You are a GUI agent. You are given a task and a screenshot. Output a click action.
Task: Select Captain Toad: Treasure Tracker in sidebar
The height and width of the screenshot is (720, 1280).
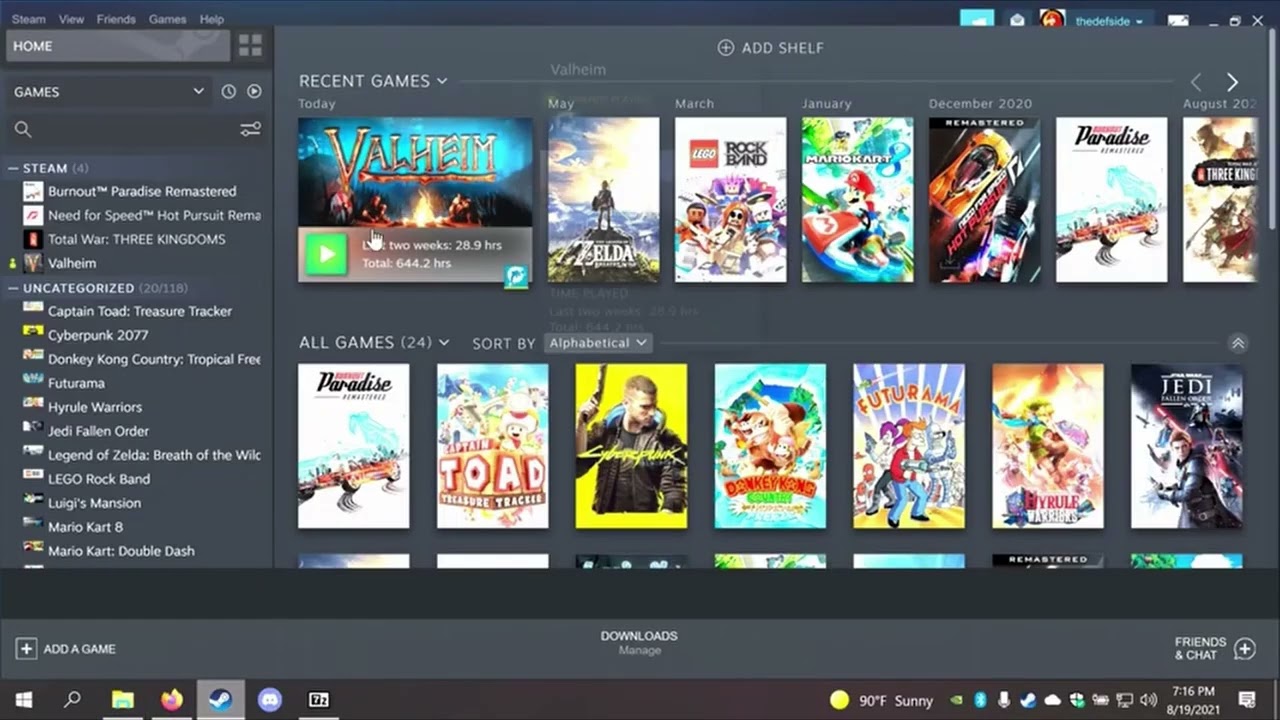pos(141,311)
